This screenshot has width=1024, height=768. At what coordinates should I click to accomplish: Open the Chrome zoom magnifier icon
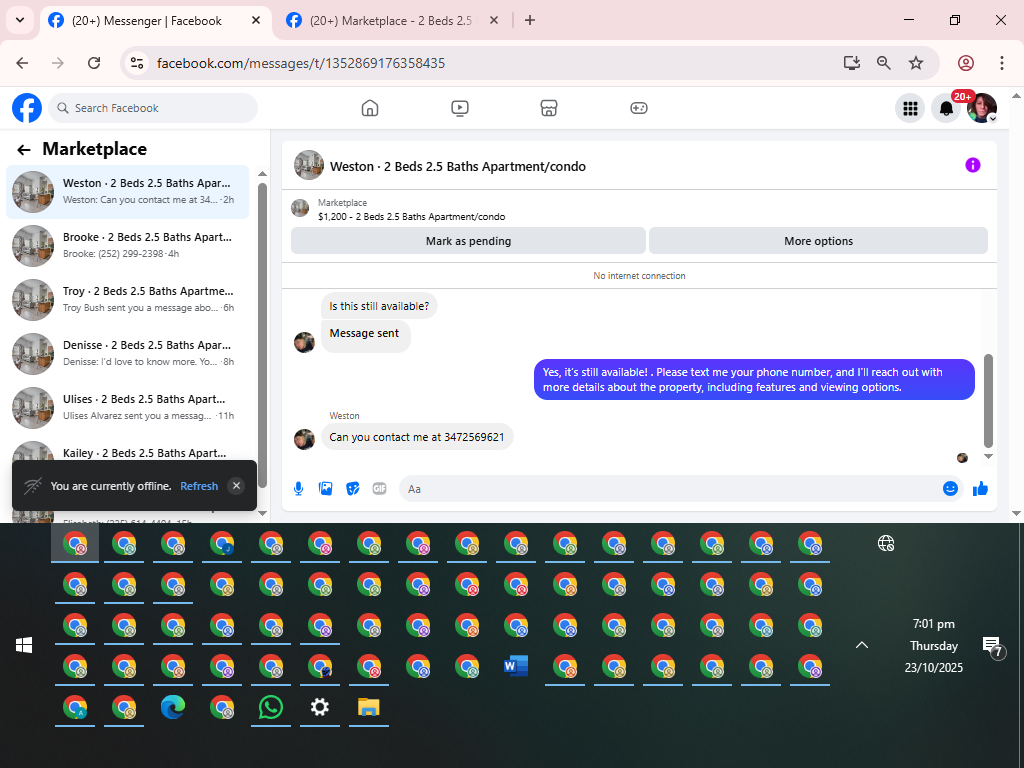884,63
